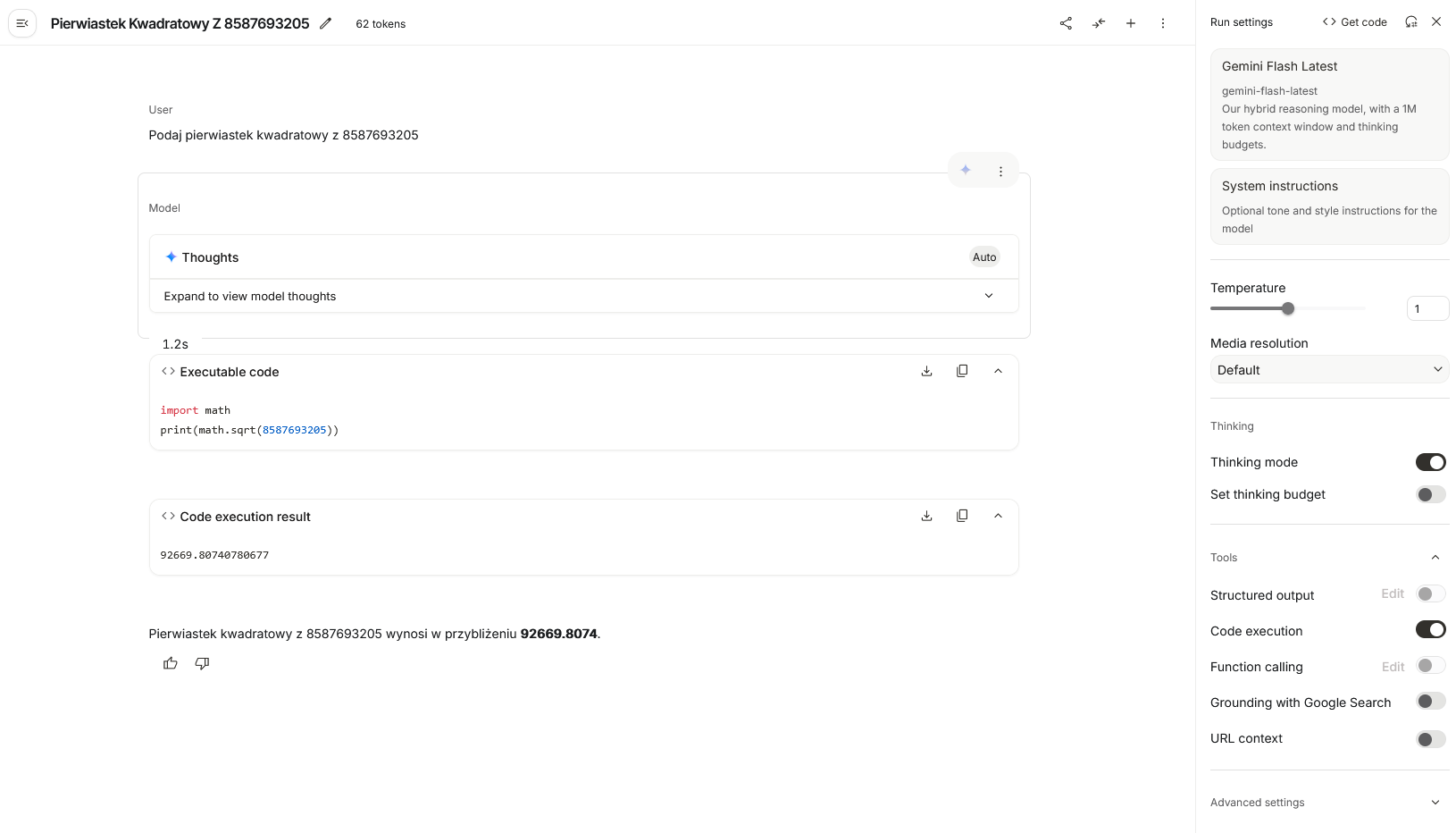
Task: Click the Code execution result brackets icon
Action: pyautogui.click(x=168, y=516)
